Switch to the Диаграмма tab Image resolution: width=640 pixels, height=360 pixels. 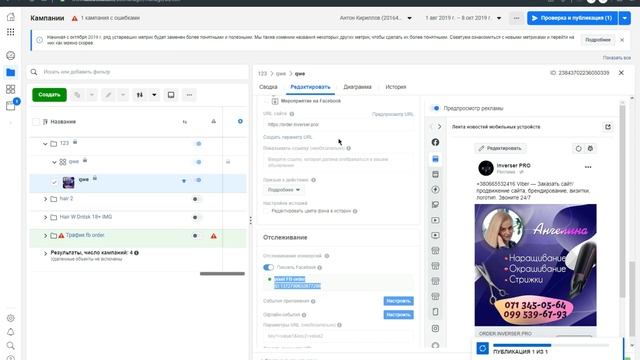coord(358,87)
